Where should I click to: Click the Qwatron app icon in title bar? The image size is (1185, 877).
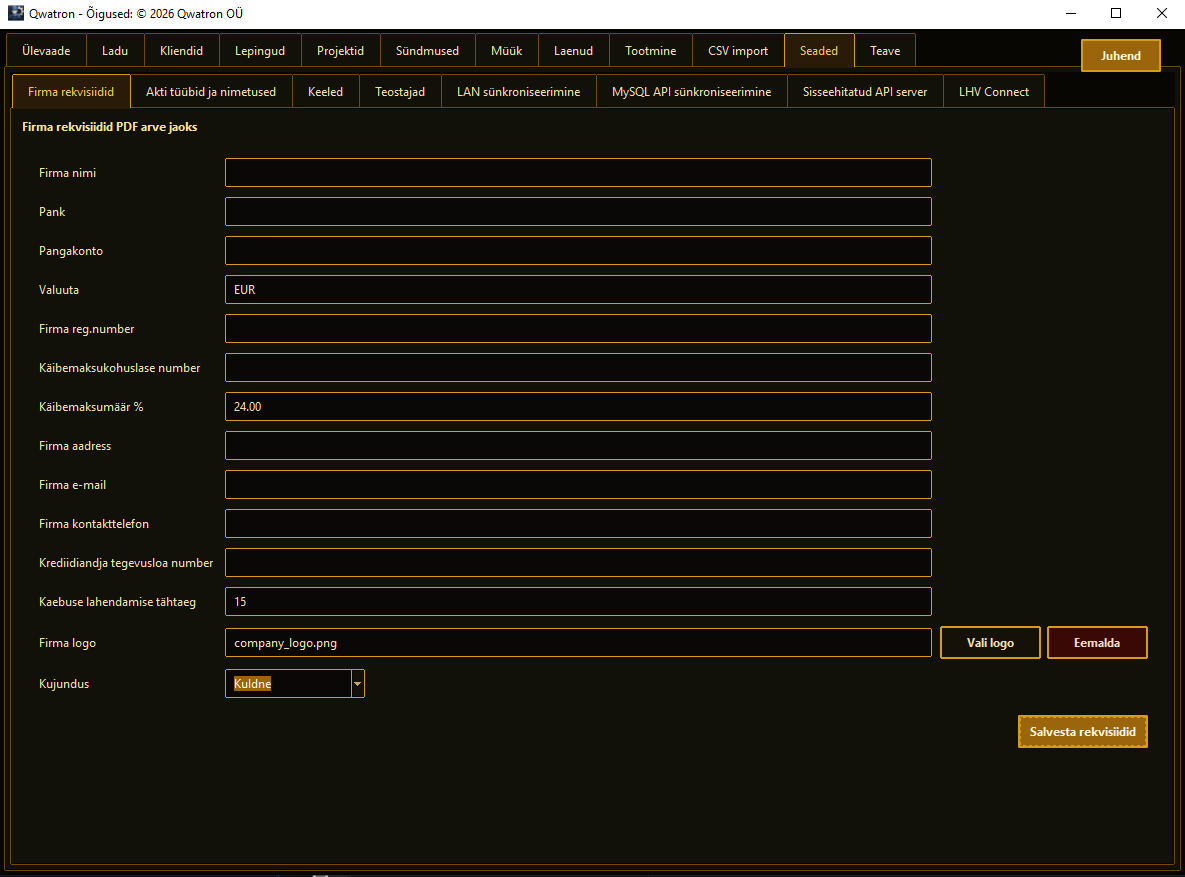pos(15,13)
